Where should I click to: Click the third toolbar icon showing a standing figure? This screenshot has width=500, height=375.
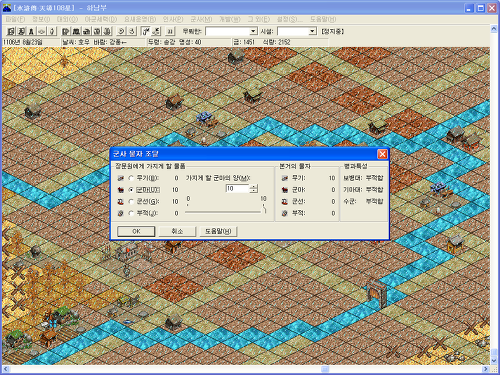tap(31, 31)
